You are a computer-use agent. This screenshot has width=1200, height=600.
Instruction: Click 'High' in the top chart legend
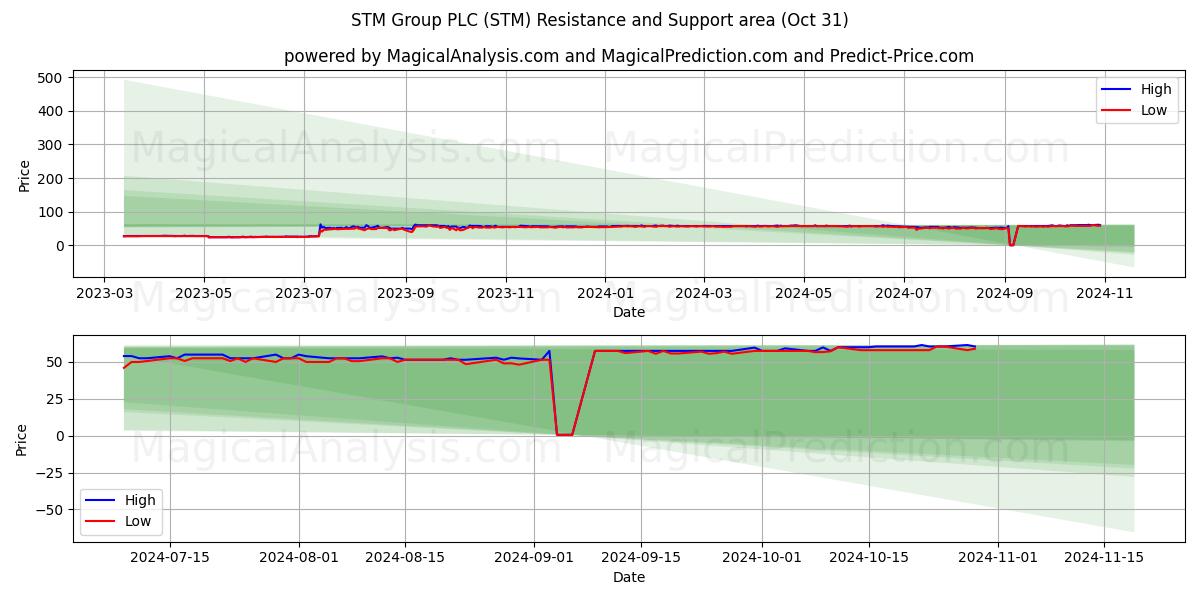[1156, 89]
